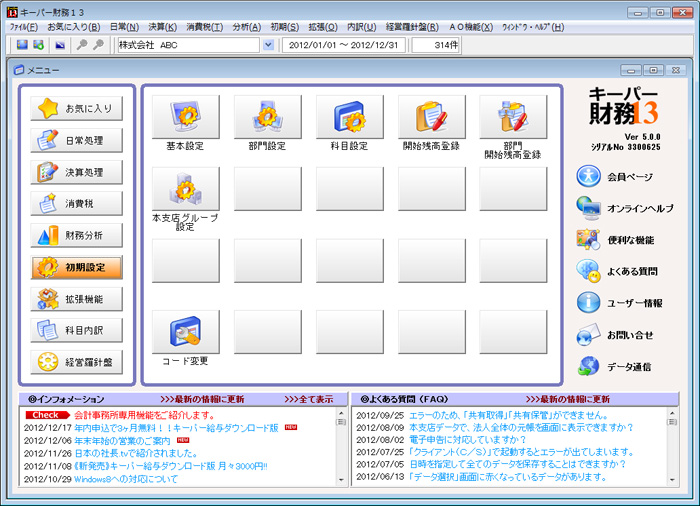
Task: Open the 経営羅針盤(R) menu
Action: tap(412, 27)
